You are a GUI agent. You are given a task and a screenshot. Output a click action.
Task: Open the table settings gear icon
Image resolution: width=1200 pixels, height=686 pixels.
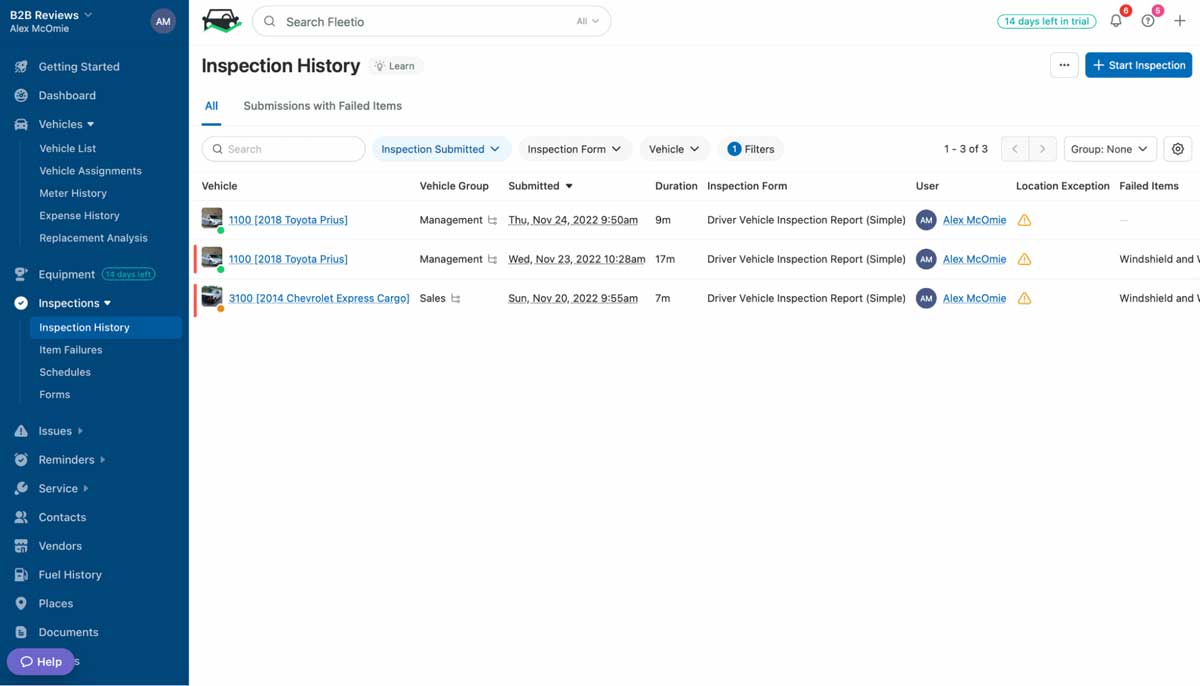click(1177, 148)
